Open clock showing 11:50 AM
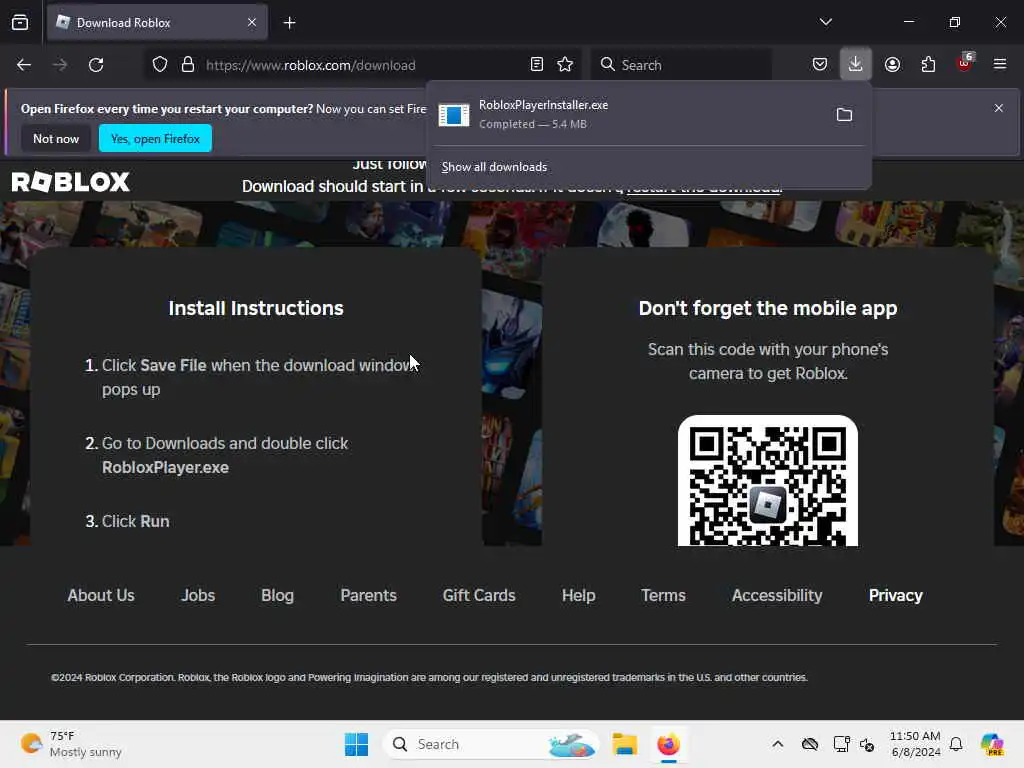This screenshot has height=768, width=1024. click(x=915, y=744)
